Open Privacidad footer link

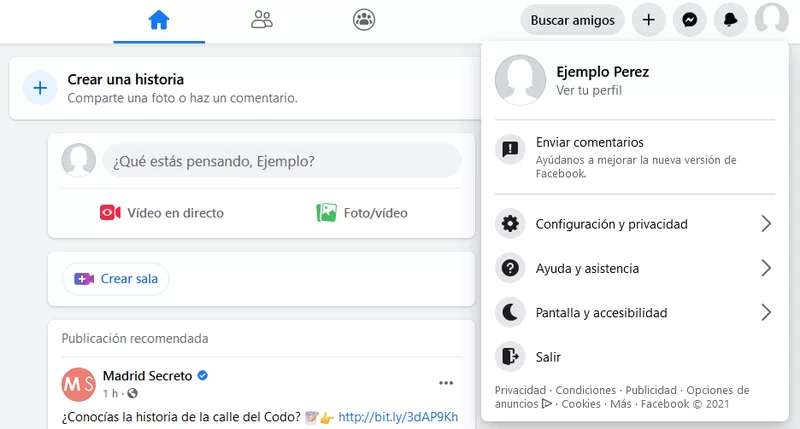click(520, 390)
